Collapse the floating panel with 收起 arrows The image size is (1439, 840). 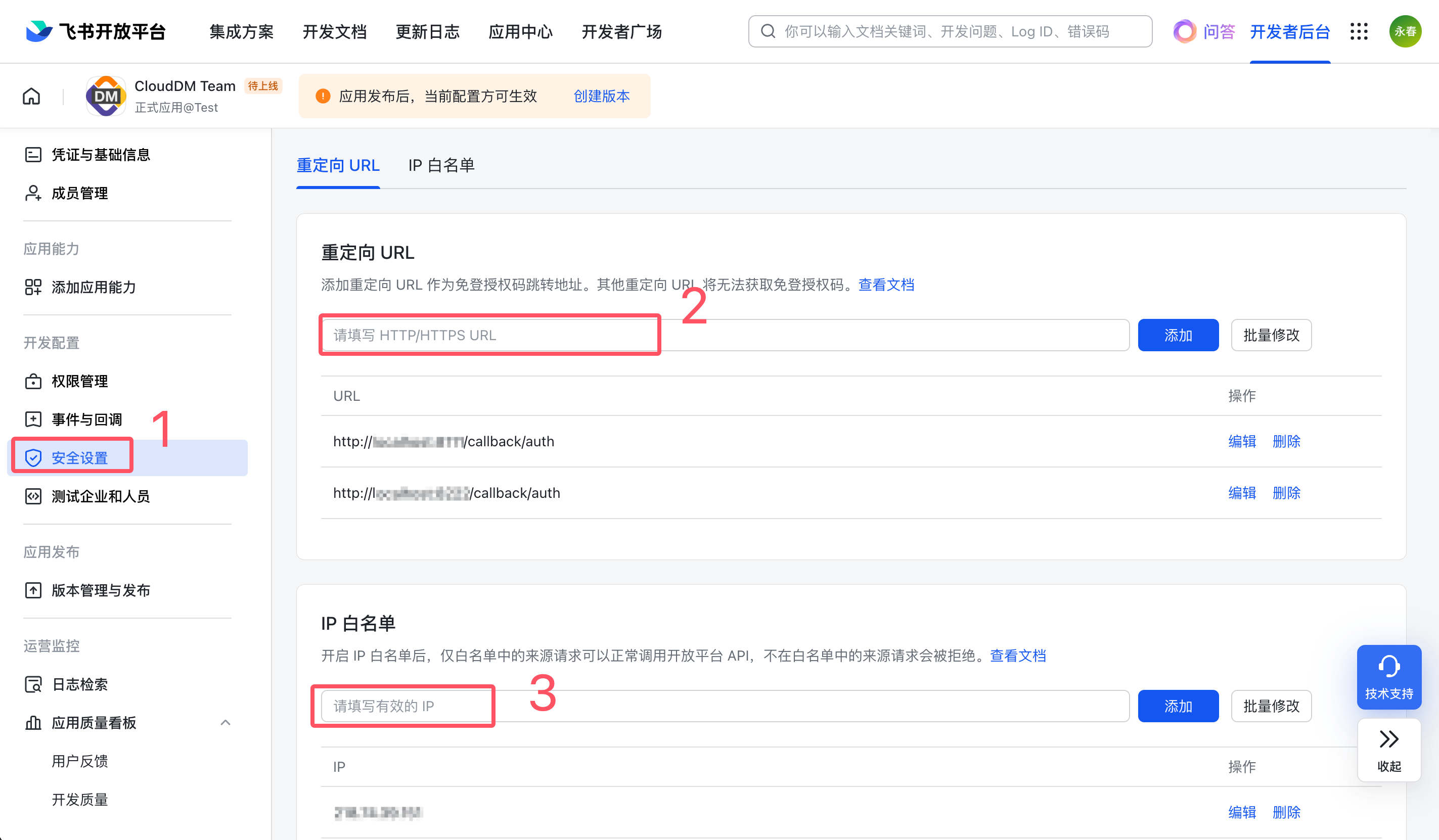tap(1389, 749)
